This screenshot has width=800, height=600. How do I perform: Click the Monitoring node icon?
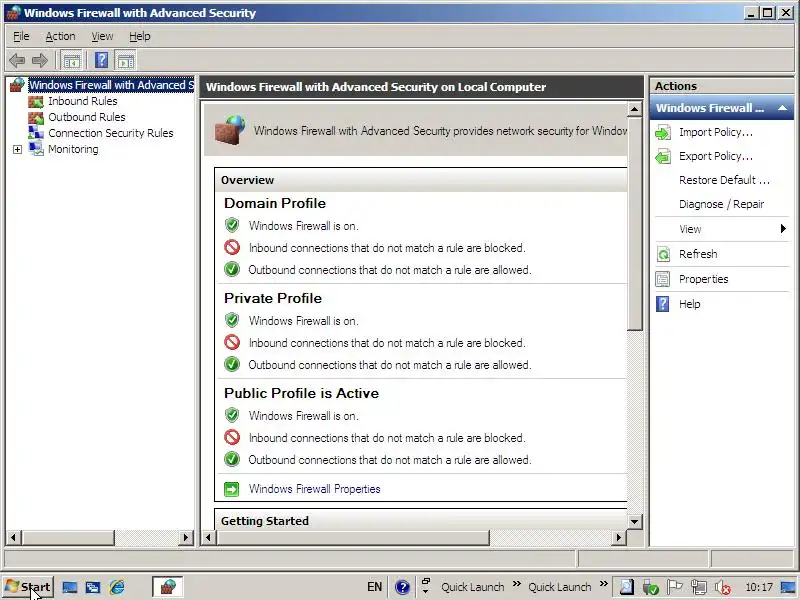click(36, 149)
